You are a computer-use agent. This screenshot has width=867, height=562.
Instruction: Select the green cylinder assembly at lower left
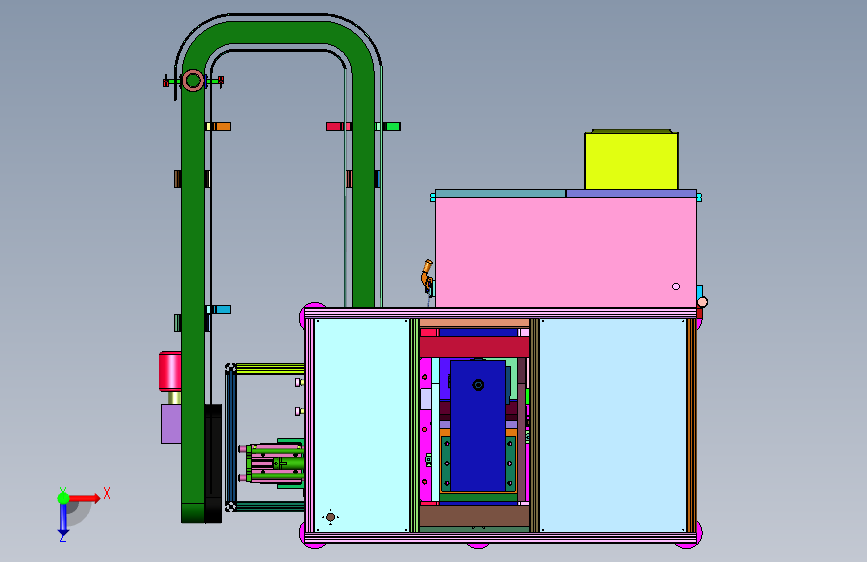[274, 463]
